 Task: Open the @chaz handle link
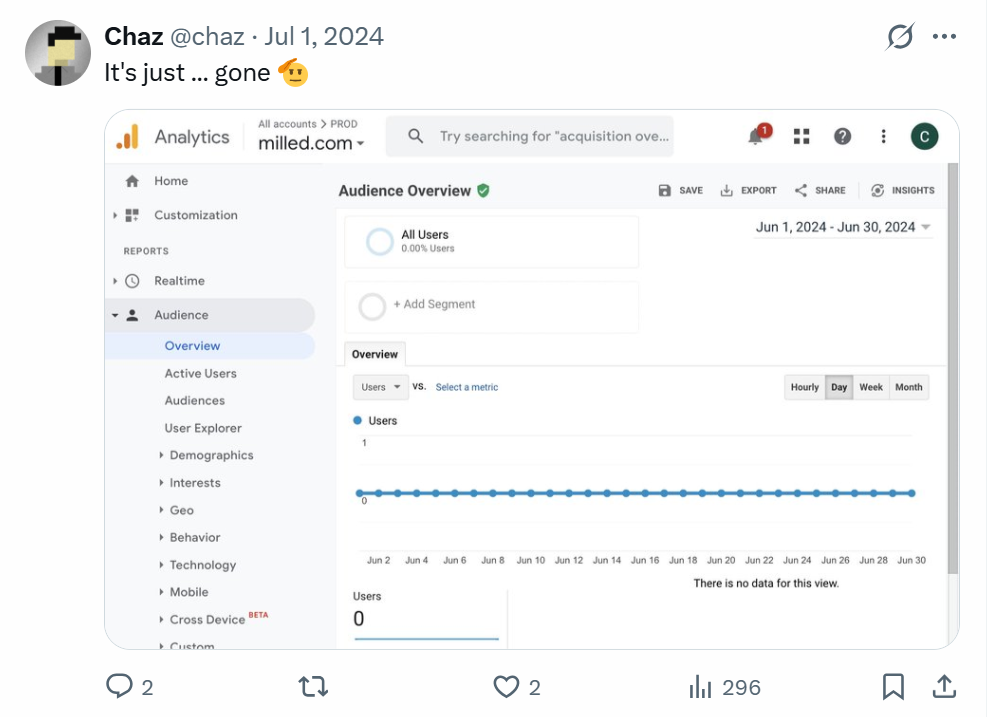[208, 37]
